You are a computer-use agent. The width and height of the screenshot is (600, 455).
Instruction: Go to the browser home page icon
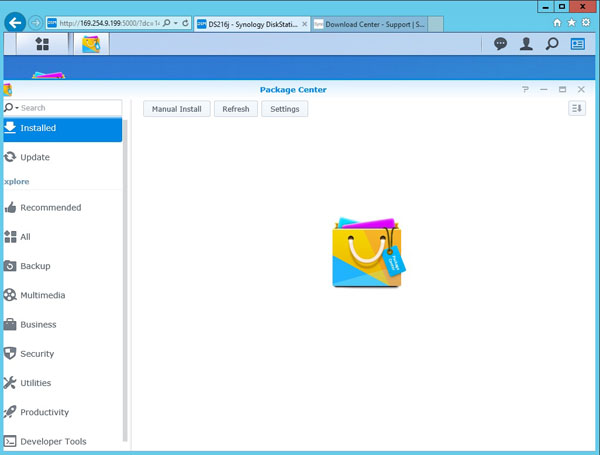tap(557, 23)
